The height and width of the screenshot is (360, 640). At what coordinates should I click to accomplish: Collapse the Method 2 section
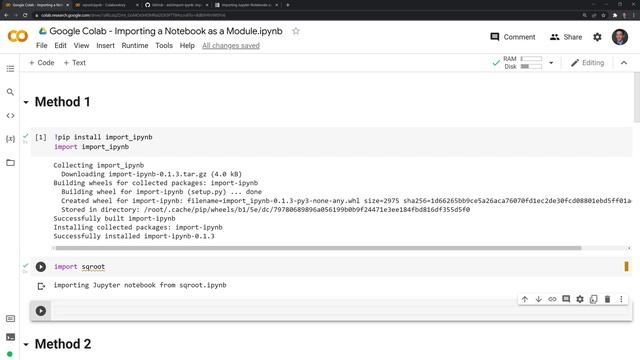(26, 344)
